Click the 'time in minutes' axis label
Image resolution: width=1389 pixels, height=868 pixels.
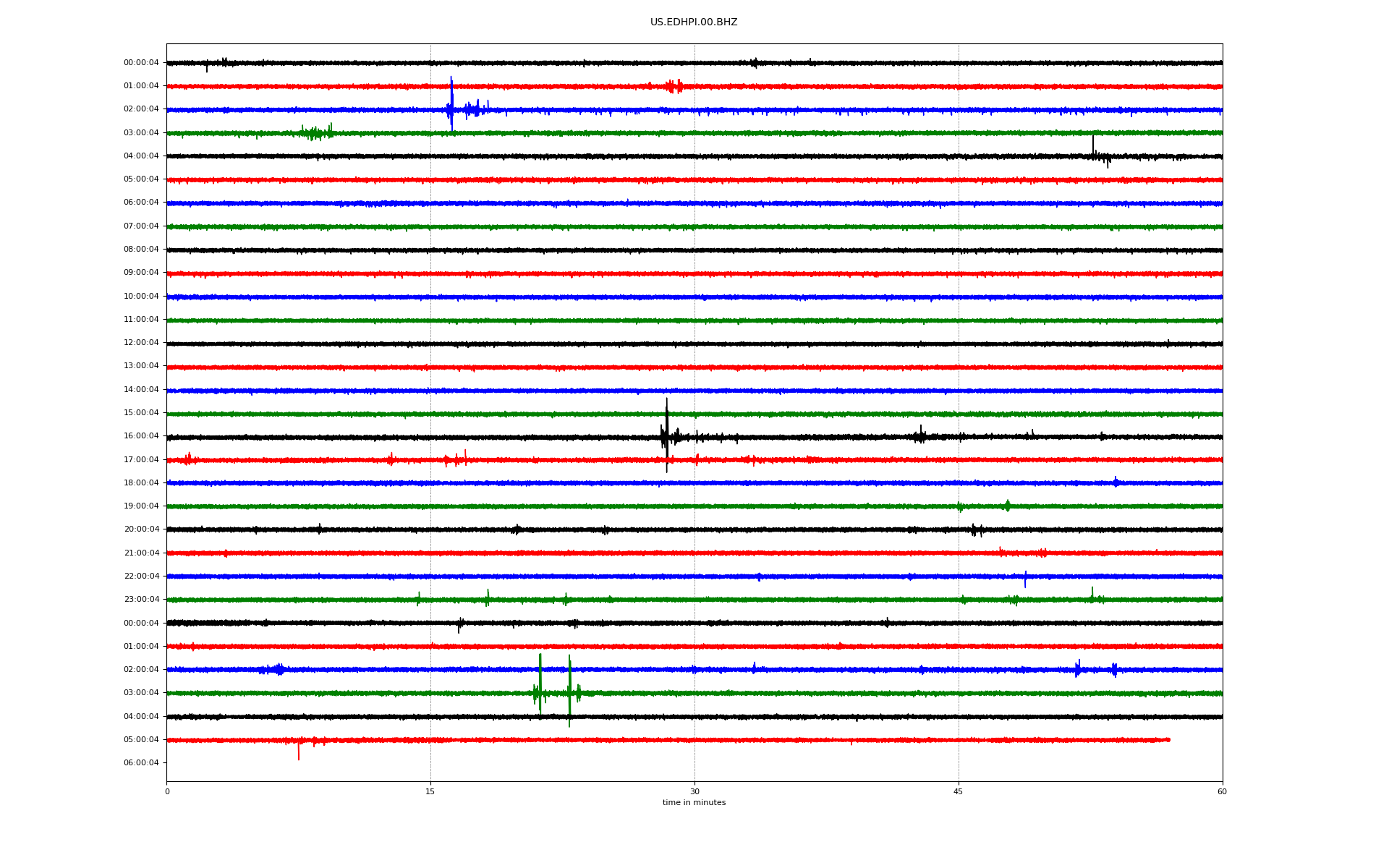coord(694,803)
